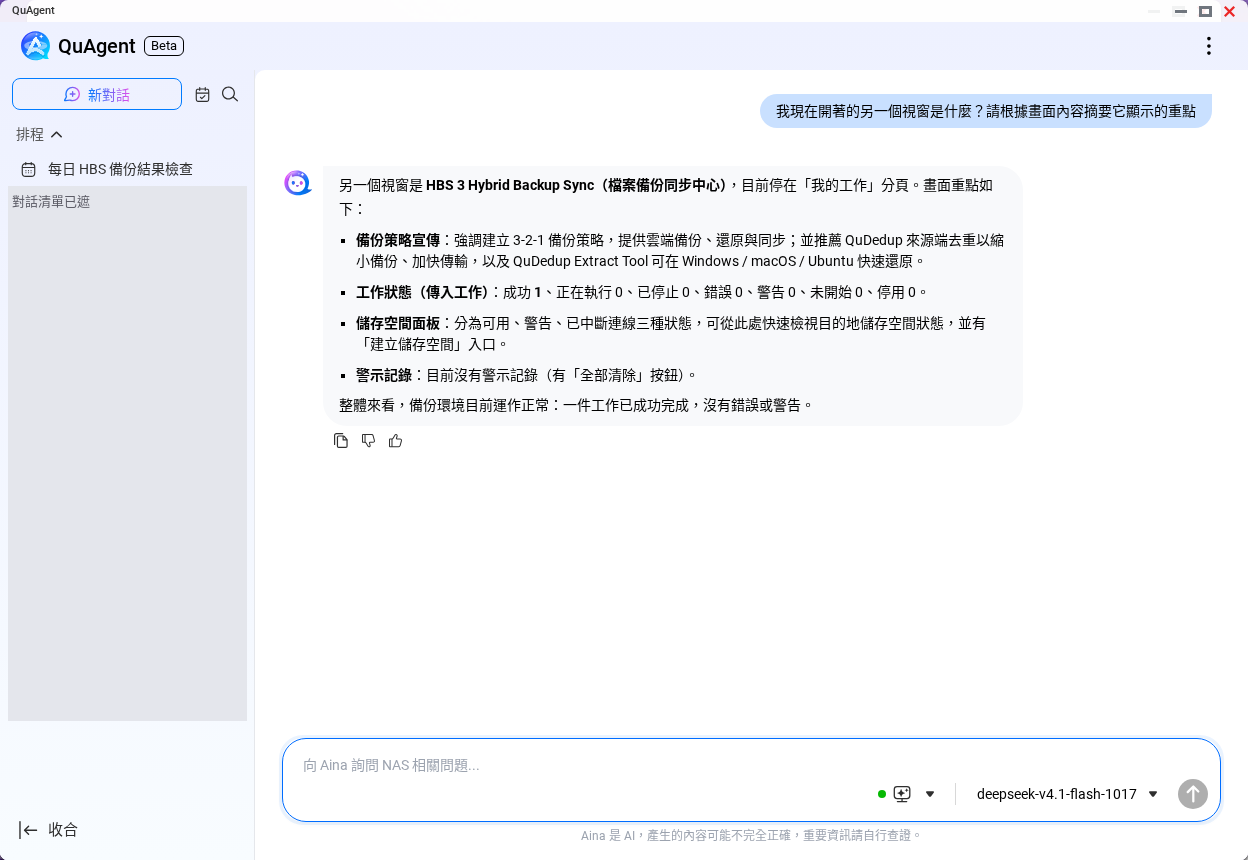Maximize the QuAgent window
This screenshot has width=1248, height=860.
click(1205, 11)
